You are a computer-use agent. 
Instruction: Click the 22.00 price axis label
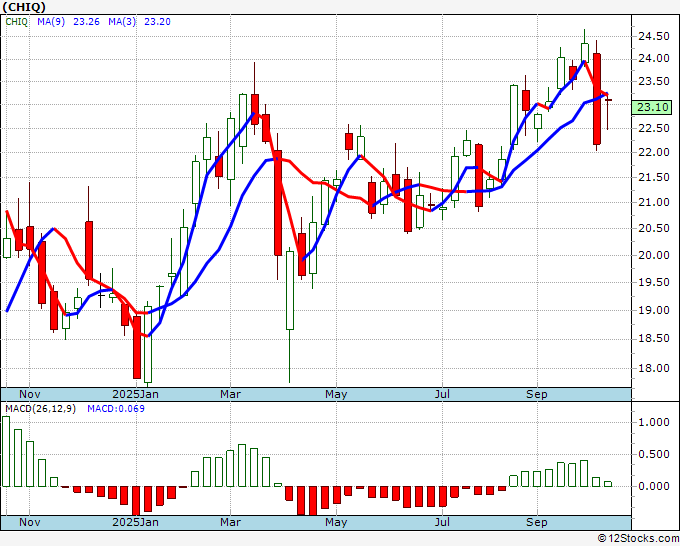pos(654,153)
